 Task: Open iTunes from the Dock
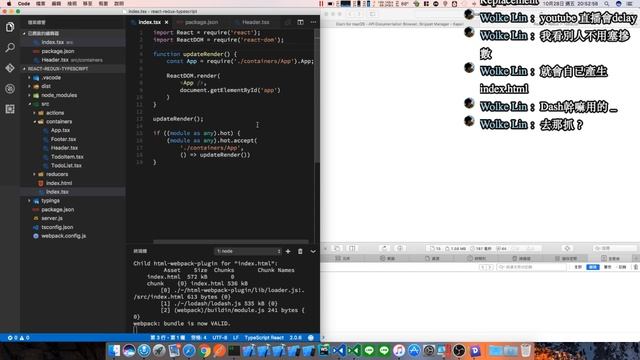399,351
